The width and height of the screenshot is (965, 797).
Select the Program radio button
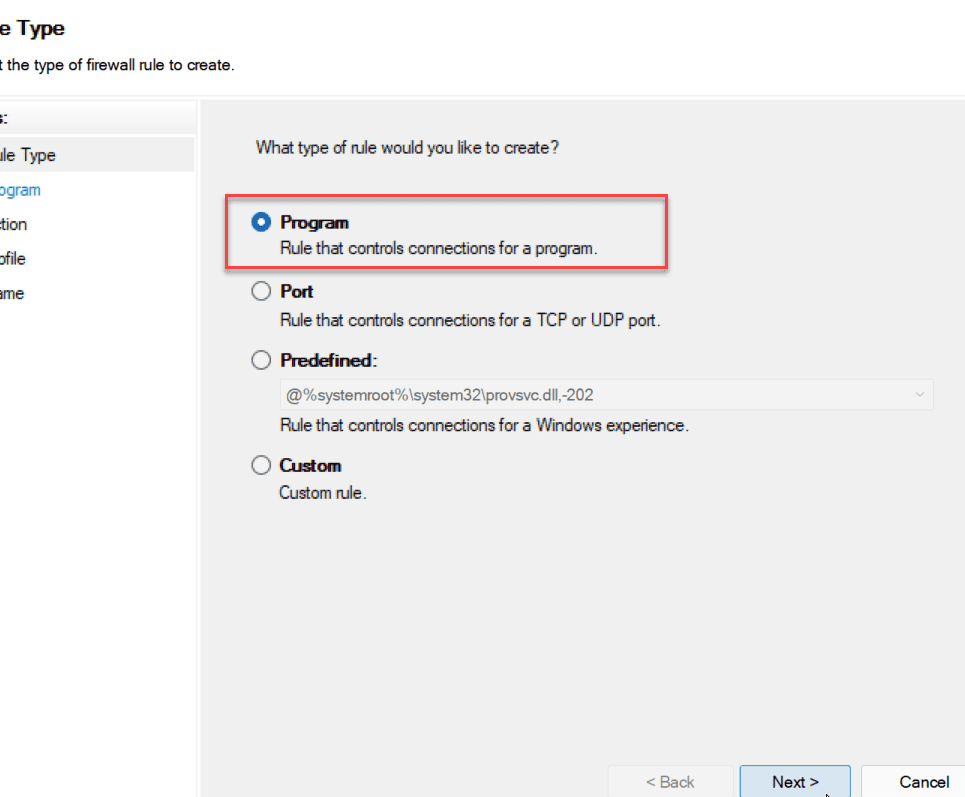[261, 223]
